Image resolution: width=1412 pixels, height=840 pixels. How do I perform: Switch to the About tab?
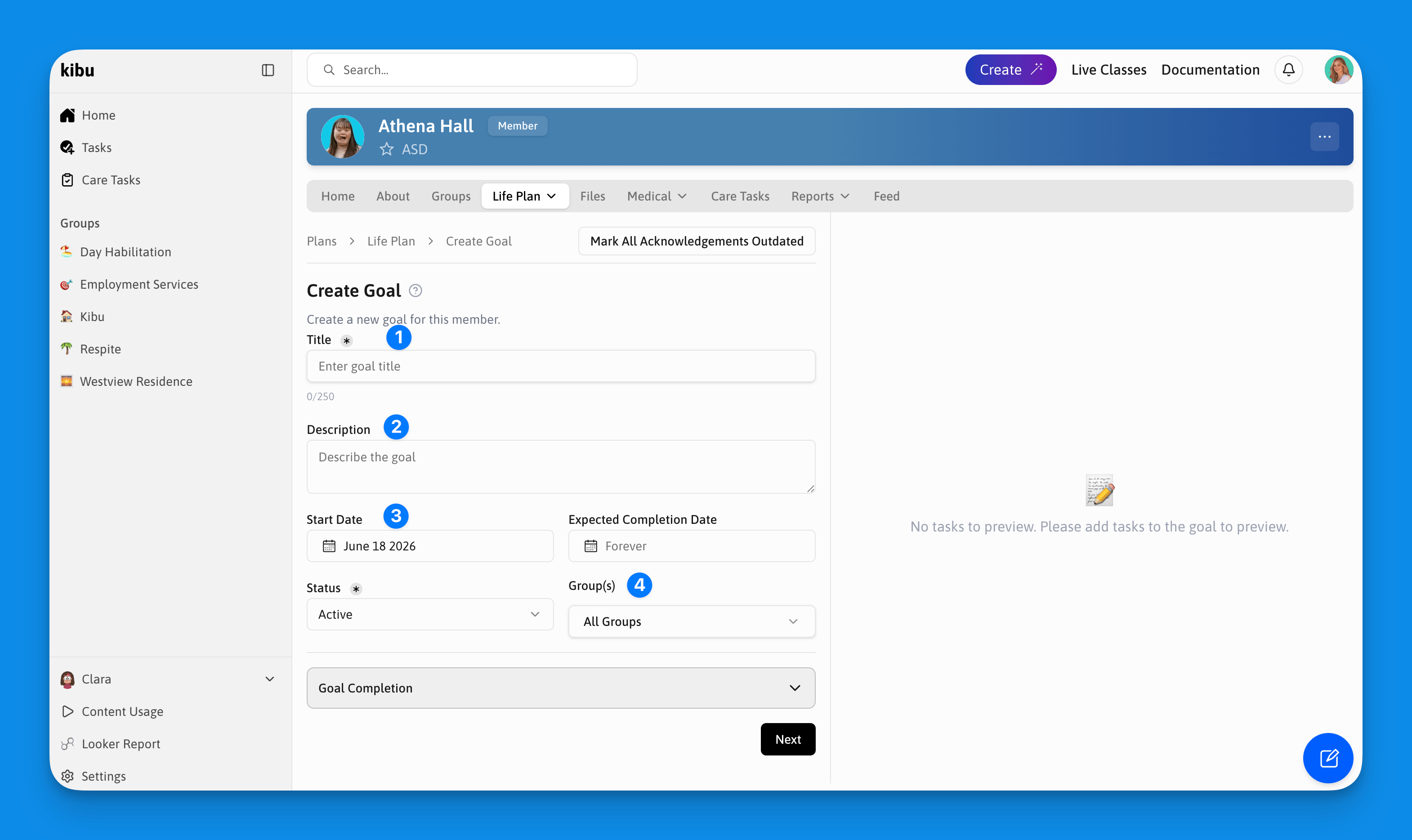click(x=393, y=196)
